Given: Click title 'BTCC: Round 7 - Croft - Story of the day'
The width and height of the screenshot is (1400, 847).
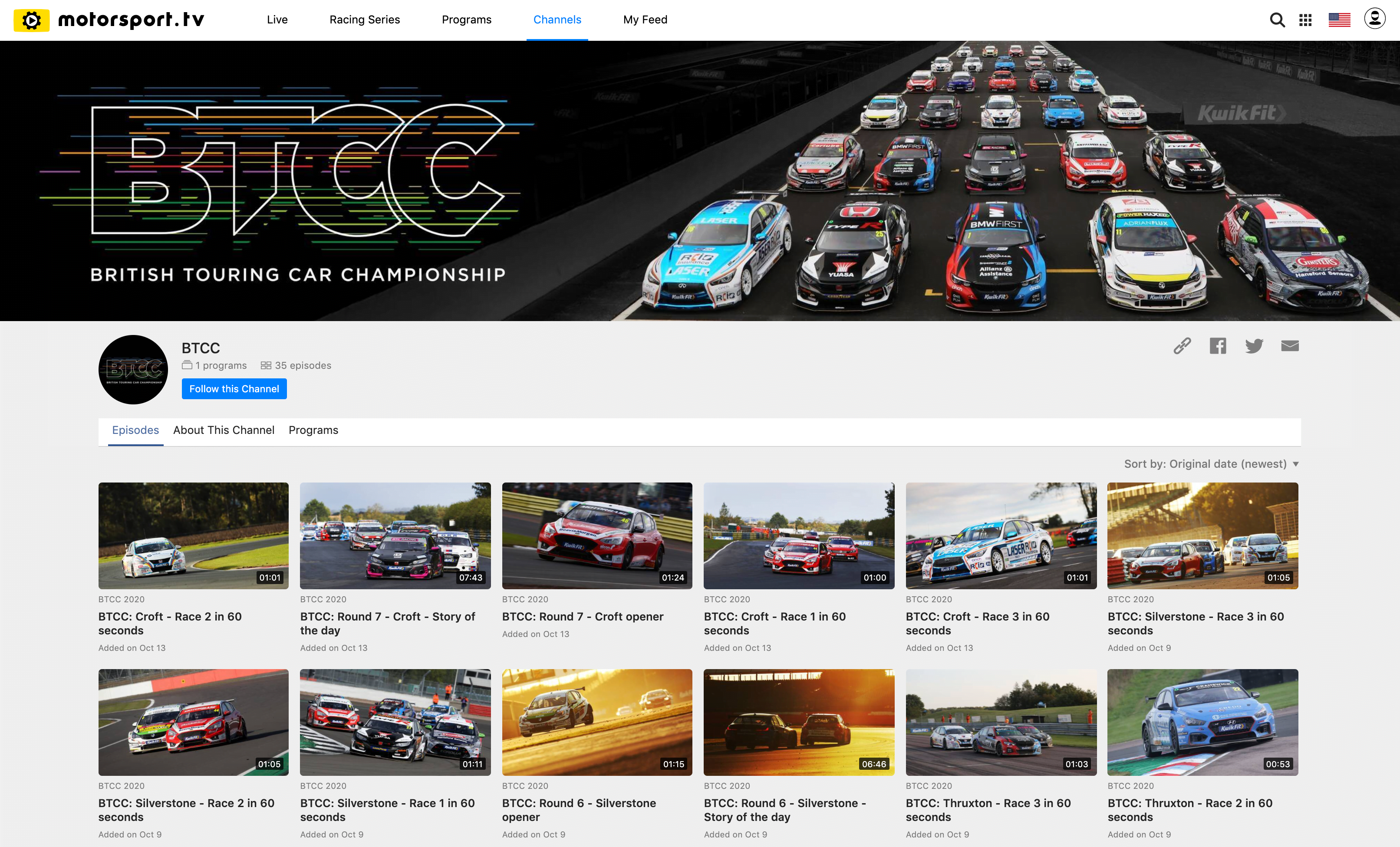Looking at the screenshot, I should coord(388,624).
